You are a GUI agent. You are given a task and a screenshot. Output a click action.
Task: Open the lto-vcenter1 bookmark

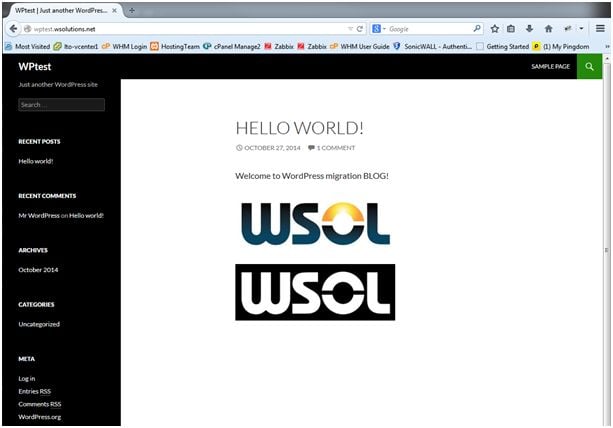click(76, 47)
